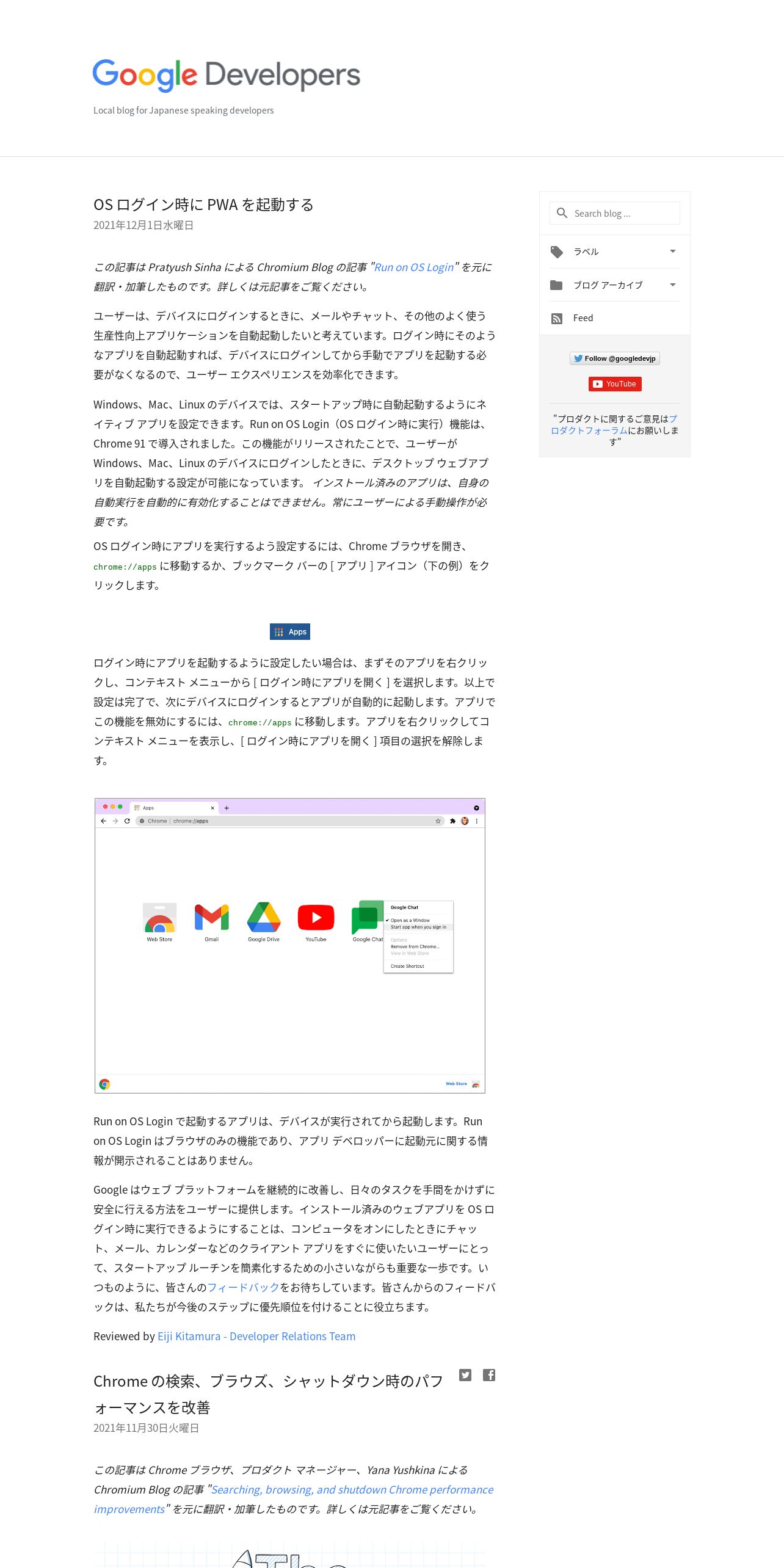784x1568 pixels.
Task: Click the ラベル sidebar label
Action: tap(586, 252)
